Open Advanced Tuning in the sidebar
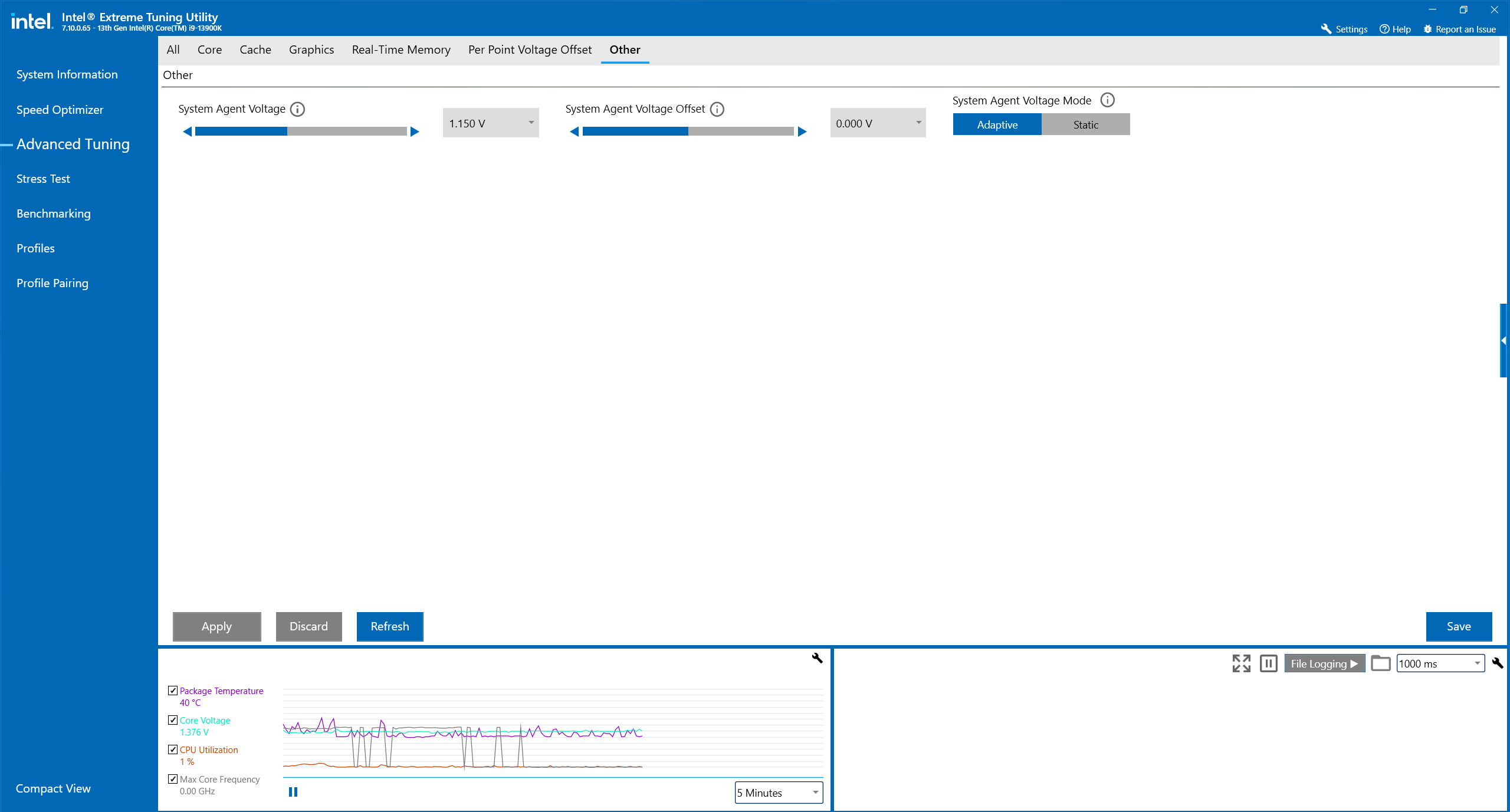 (73, 144)
